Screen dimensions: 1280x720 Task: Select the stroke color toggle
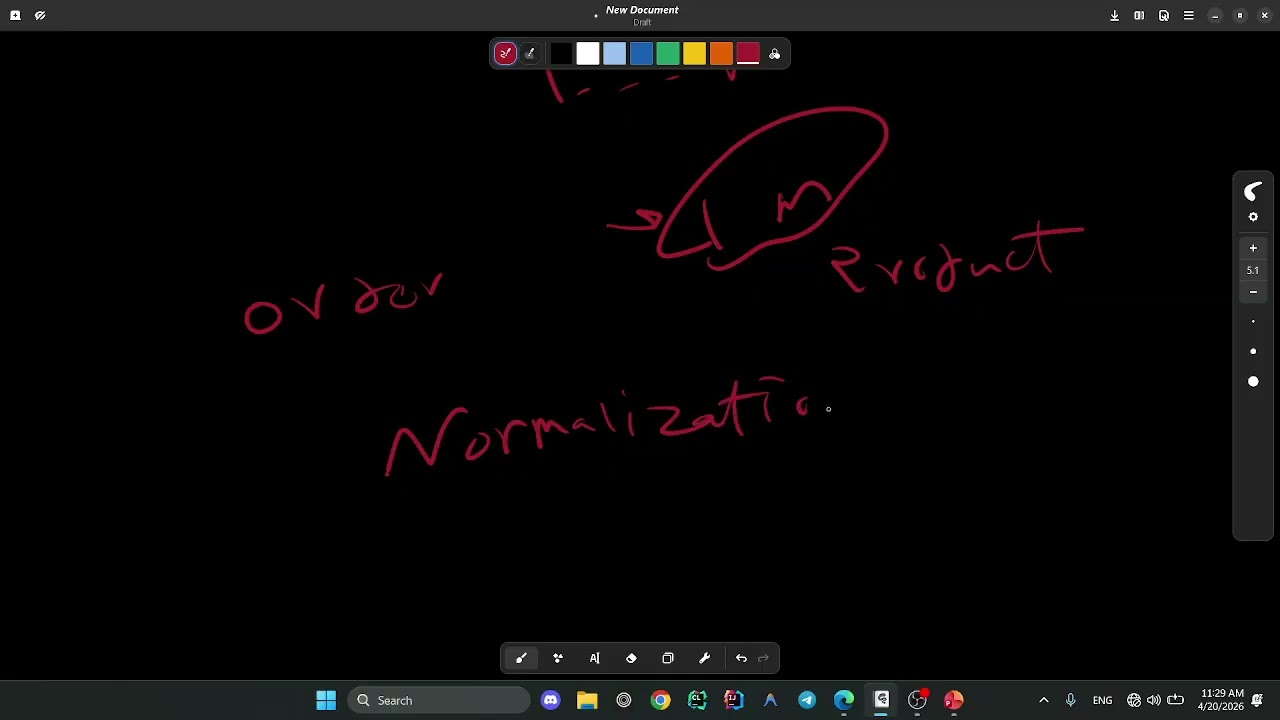point(505,54)
